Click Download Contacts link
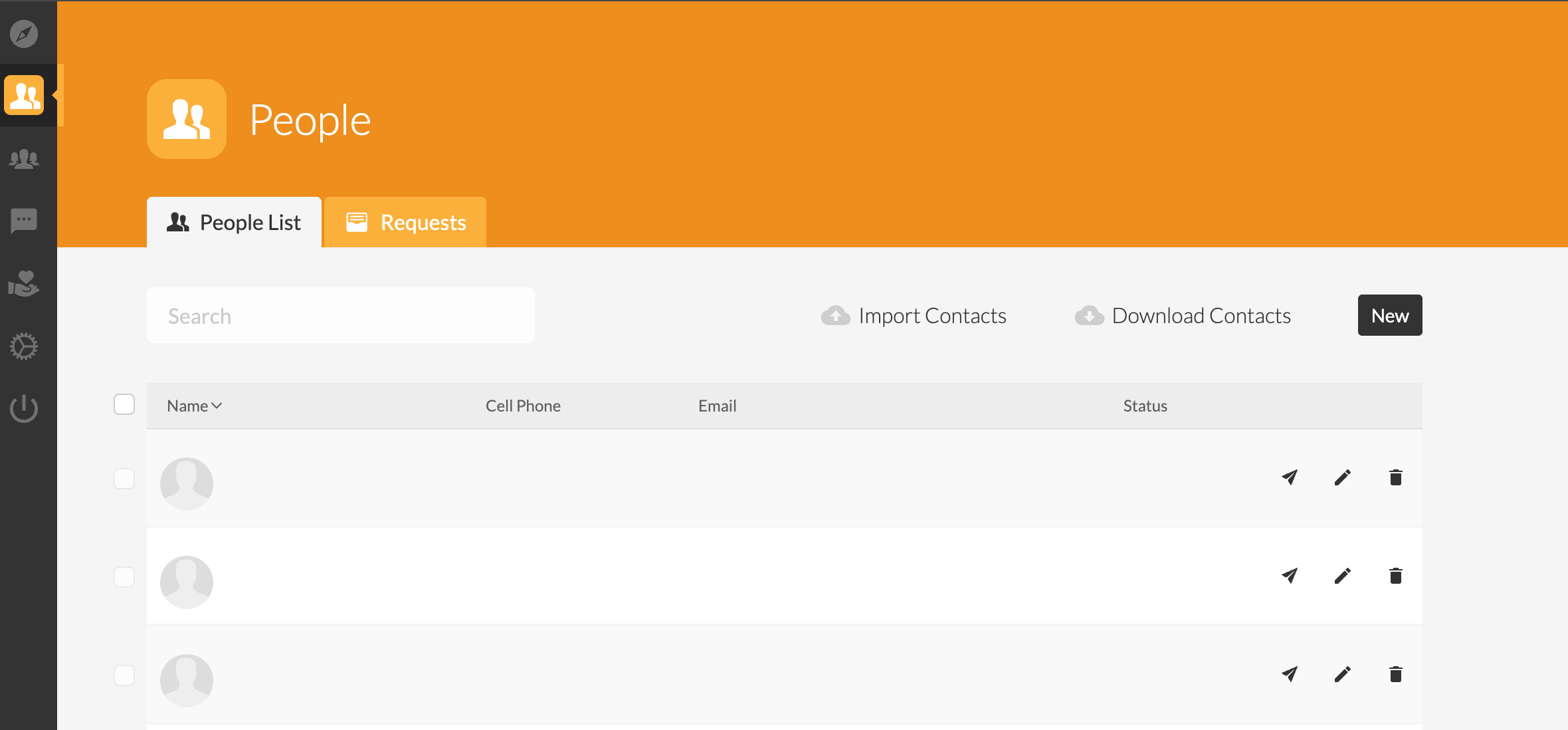This screenshot has width=1568, height=730. click(x=1183, y=316)
